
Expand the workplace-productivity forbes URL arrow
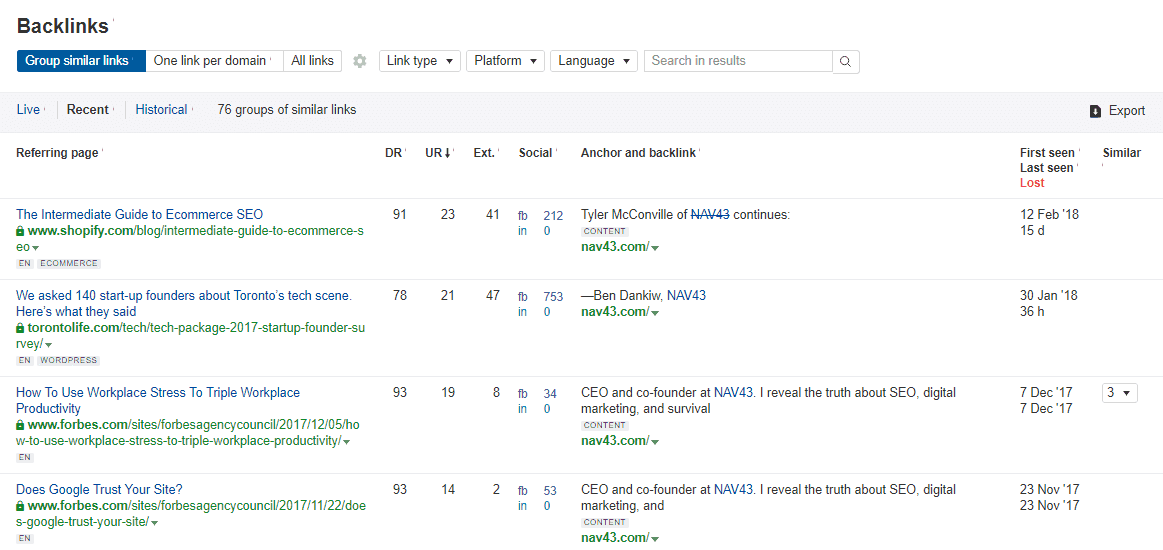point(346,442)
